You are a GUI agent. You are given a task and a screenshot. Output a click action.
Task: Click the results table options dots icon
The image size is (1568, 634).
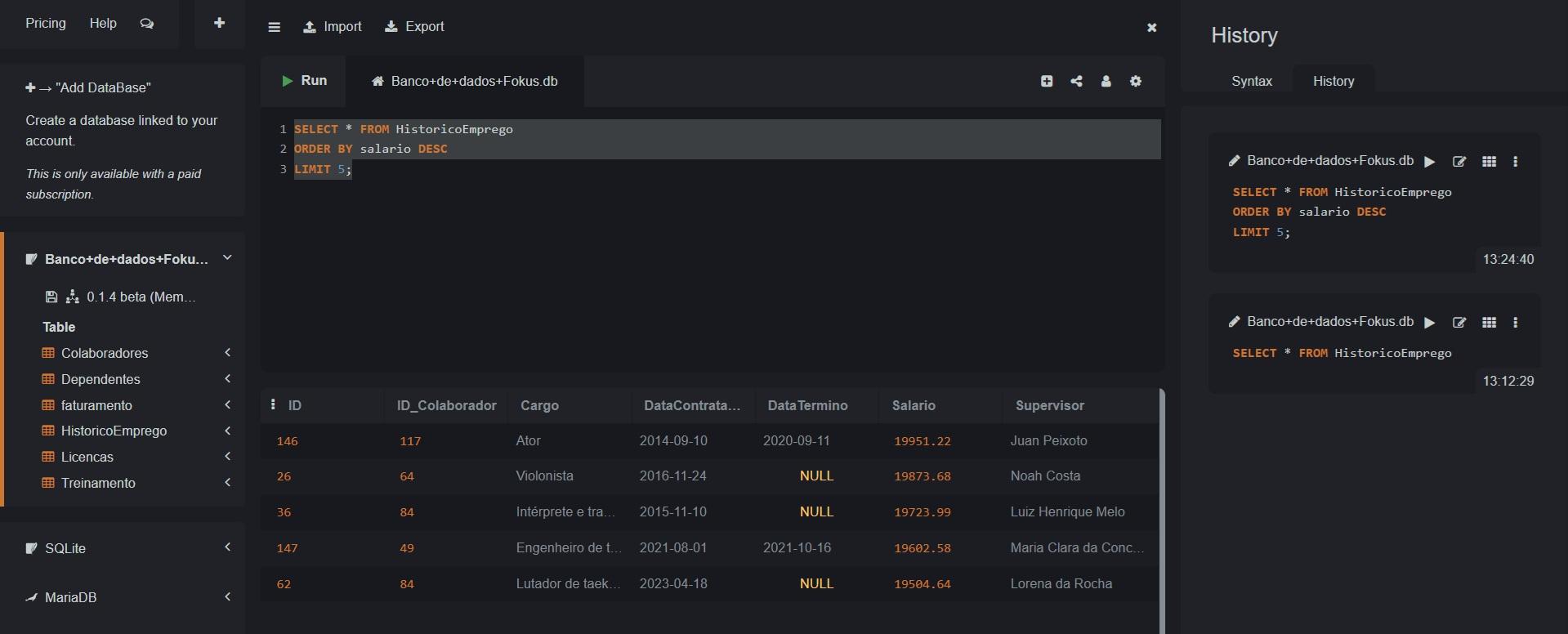click(273, 404)
